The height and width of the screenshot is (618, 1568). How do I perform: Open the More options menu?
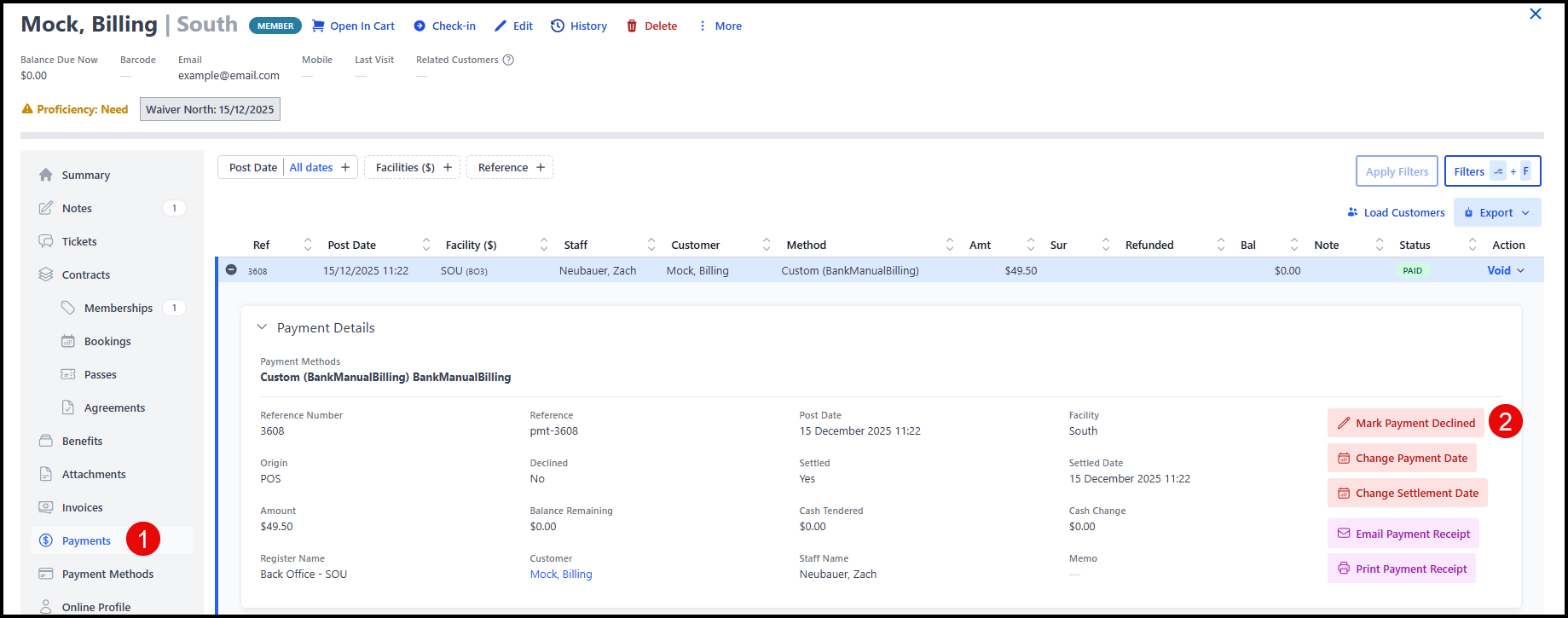tap(720, 26)
